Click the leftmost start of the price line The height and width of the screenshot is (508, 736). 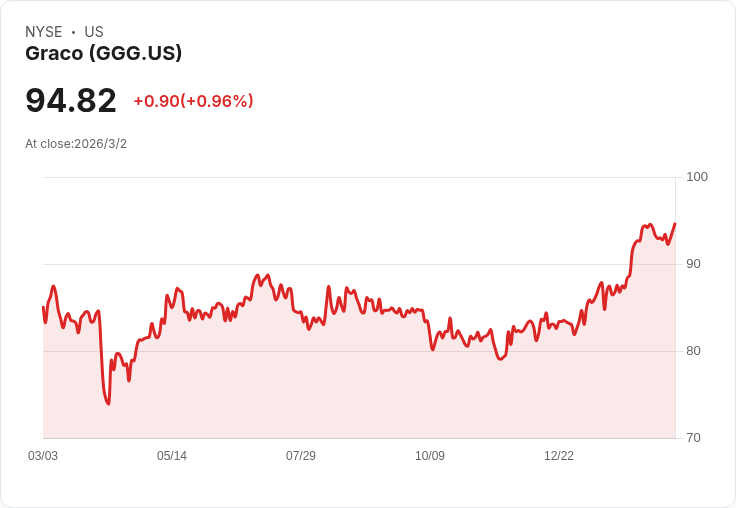43,307
